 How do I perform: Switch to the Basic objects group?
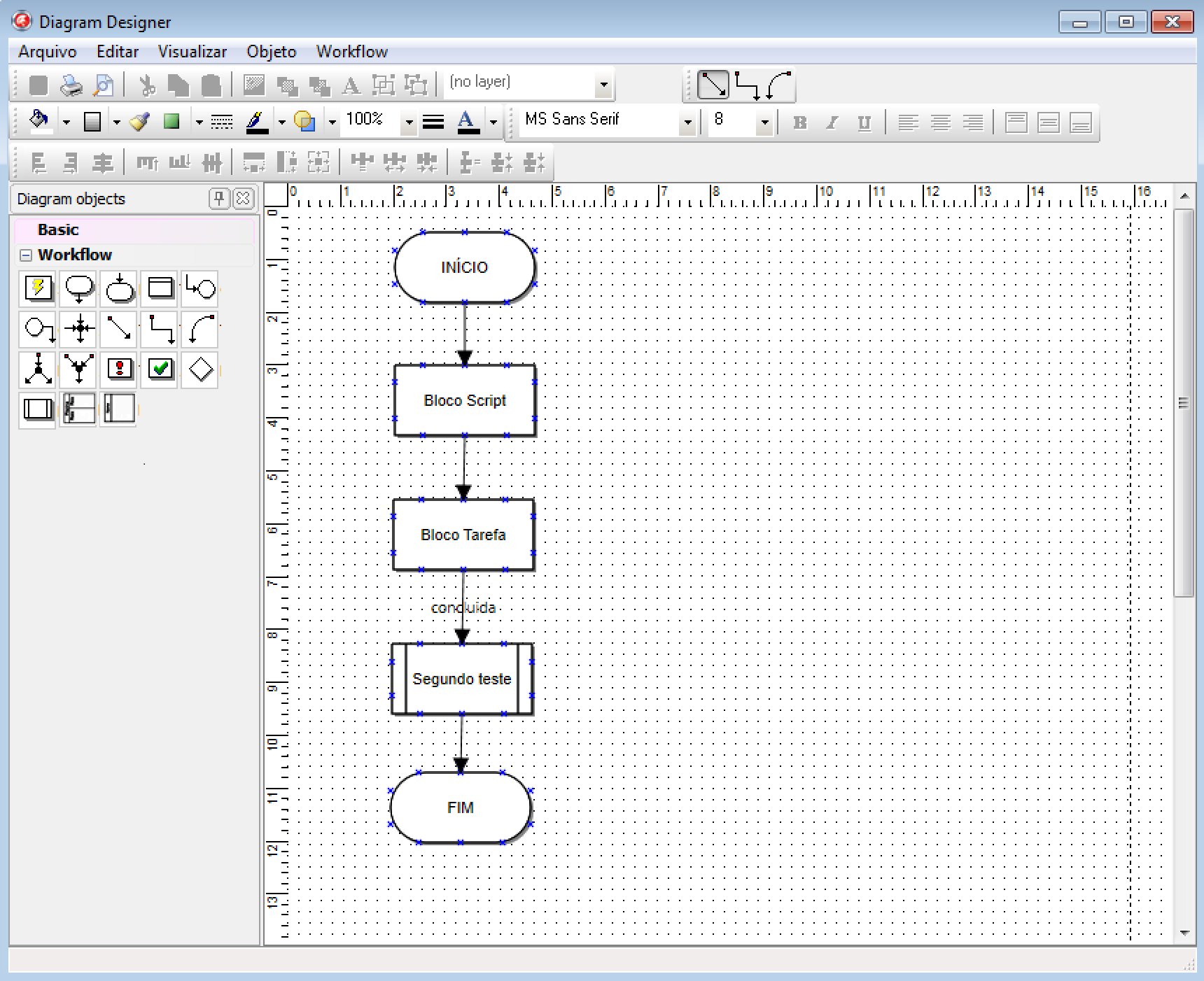(x=58, y=230)
